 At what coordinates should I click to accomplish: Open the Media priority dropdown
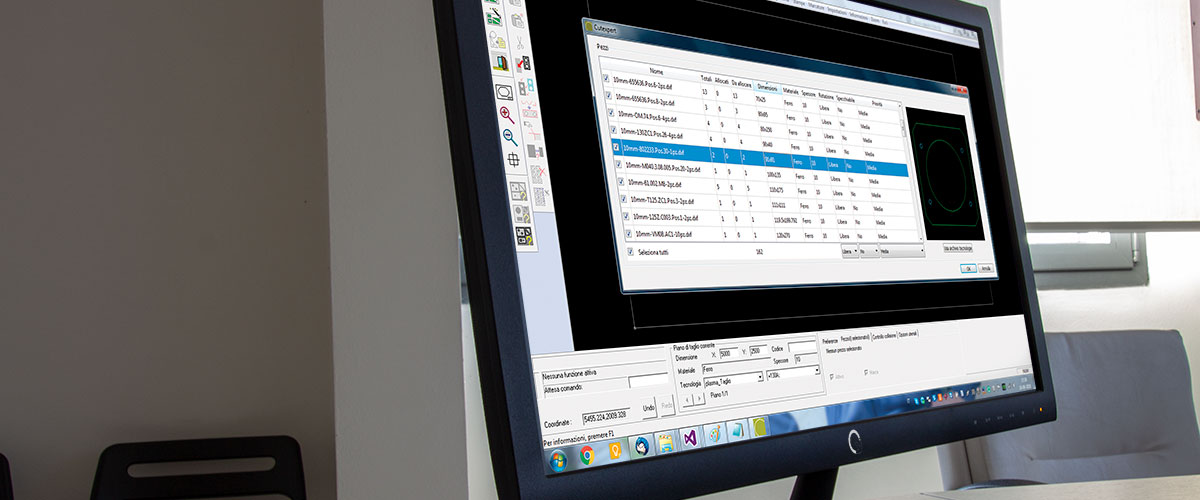point(903,251)
